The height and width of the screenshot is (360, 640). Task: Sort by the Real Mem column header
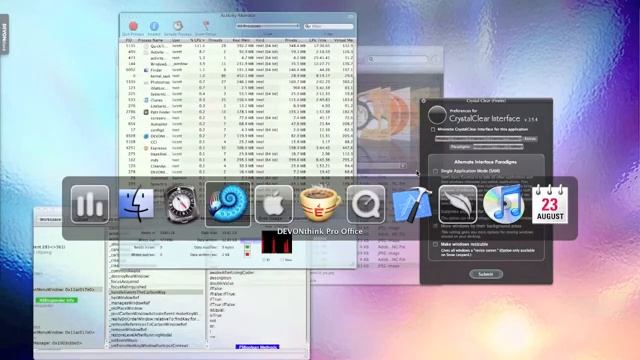[x=241, y=40]
